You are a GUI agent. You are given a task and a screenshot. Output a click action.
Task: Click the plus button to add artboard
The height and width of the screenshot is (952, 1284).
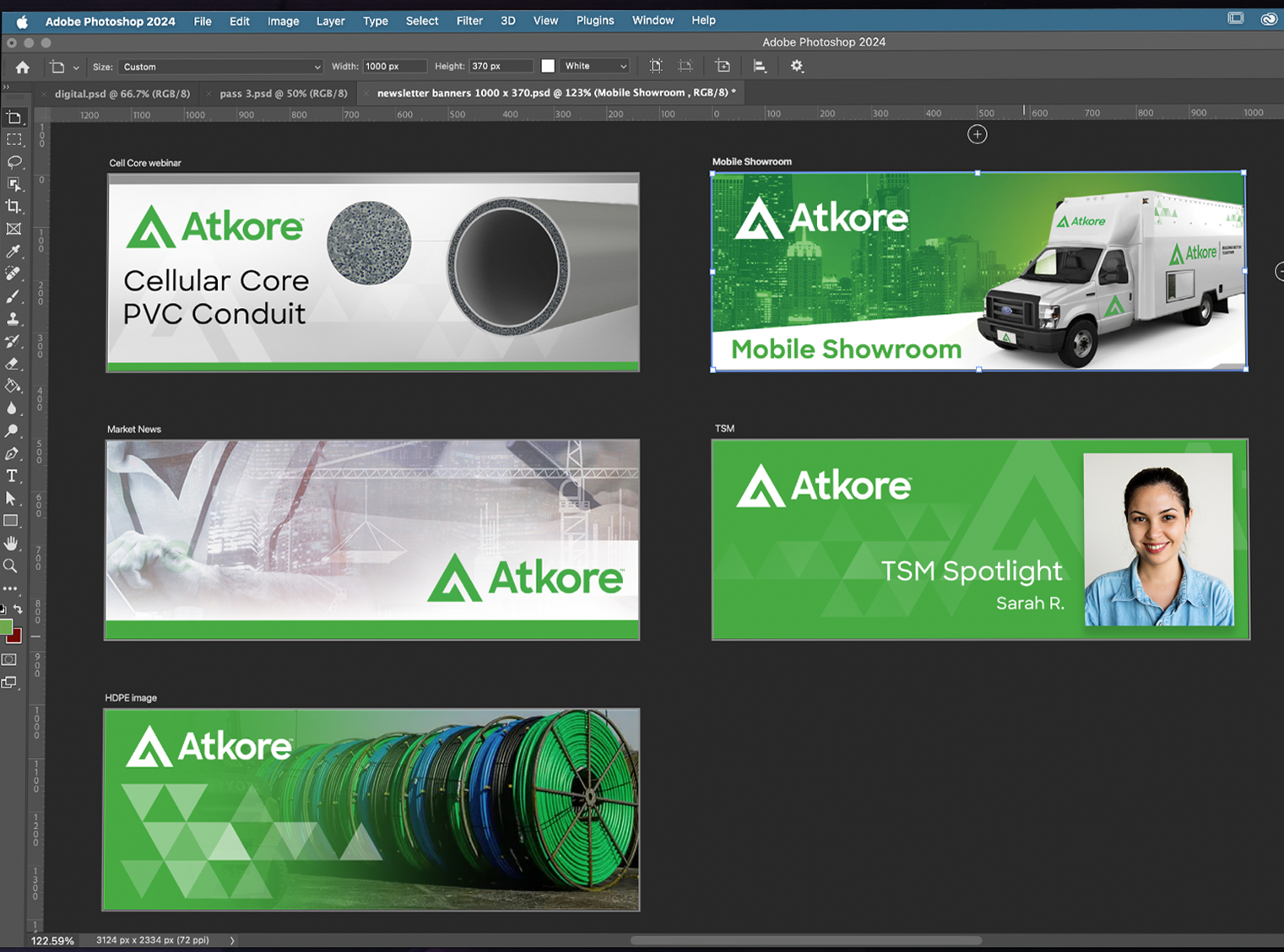(977, 134)
